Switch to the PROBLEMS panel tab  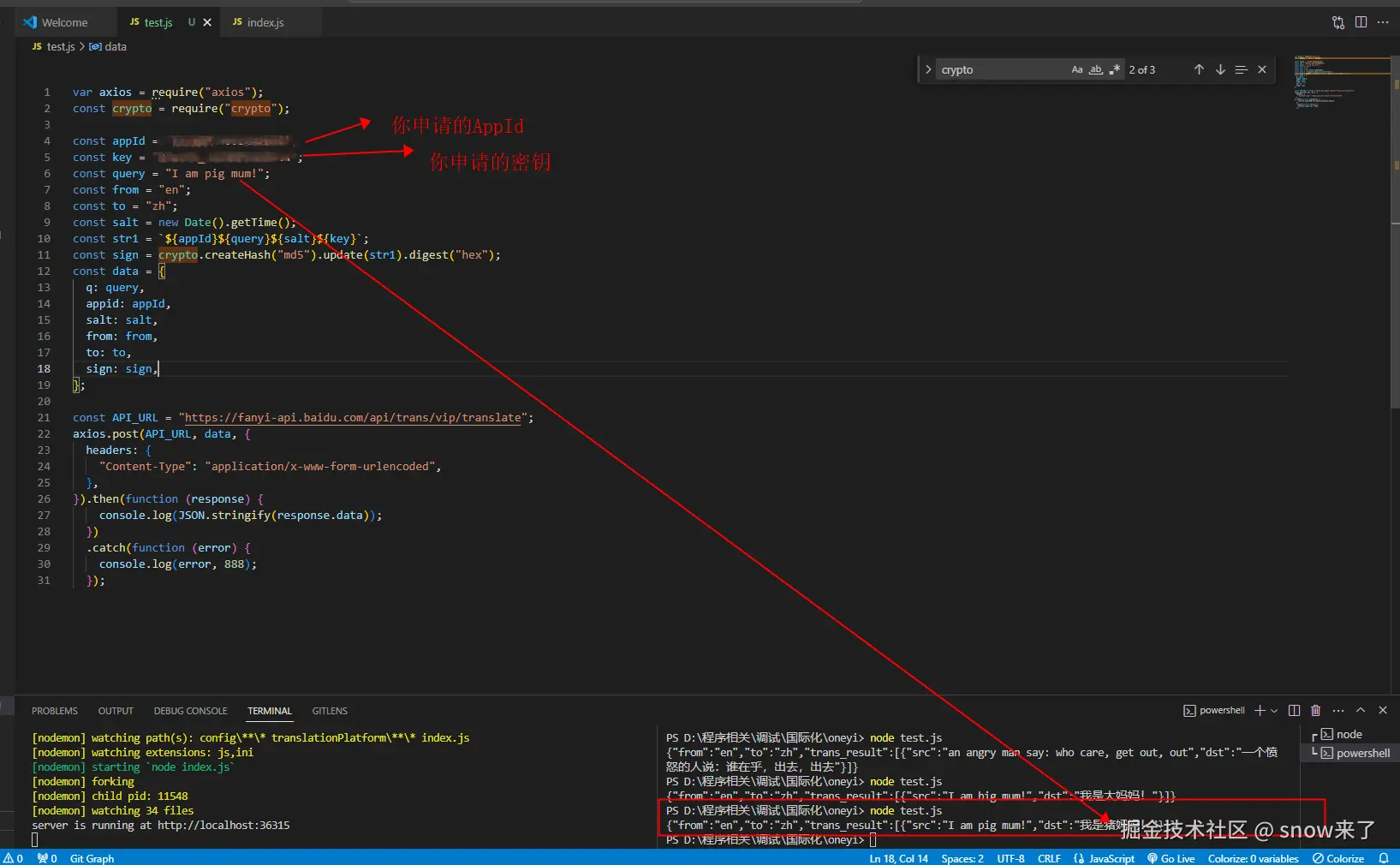(x=55, y=711)
